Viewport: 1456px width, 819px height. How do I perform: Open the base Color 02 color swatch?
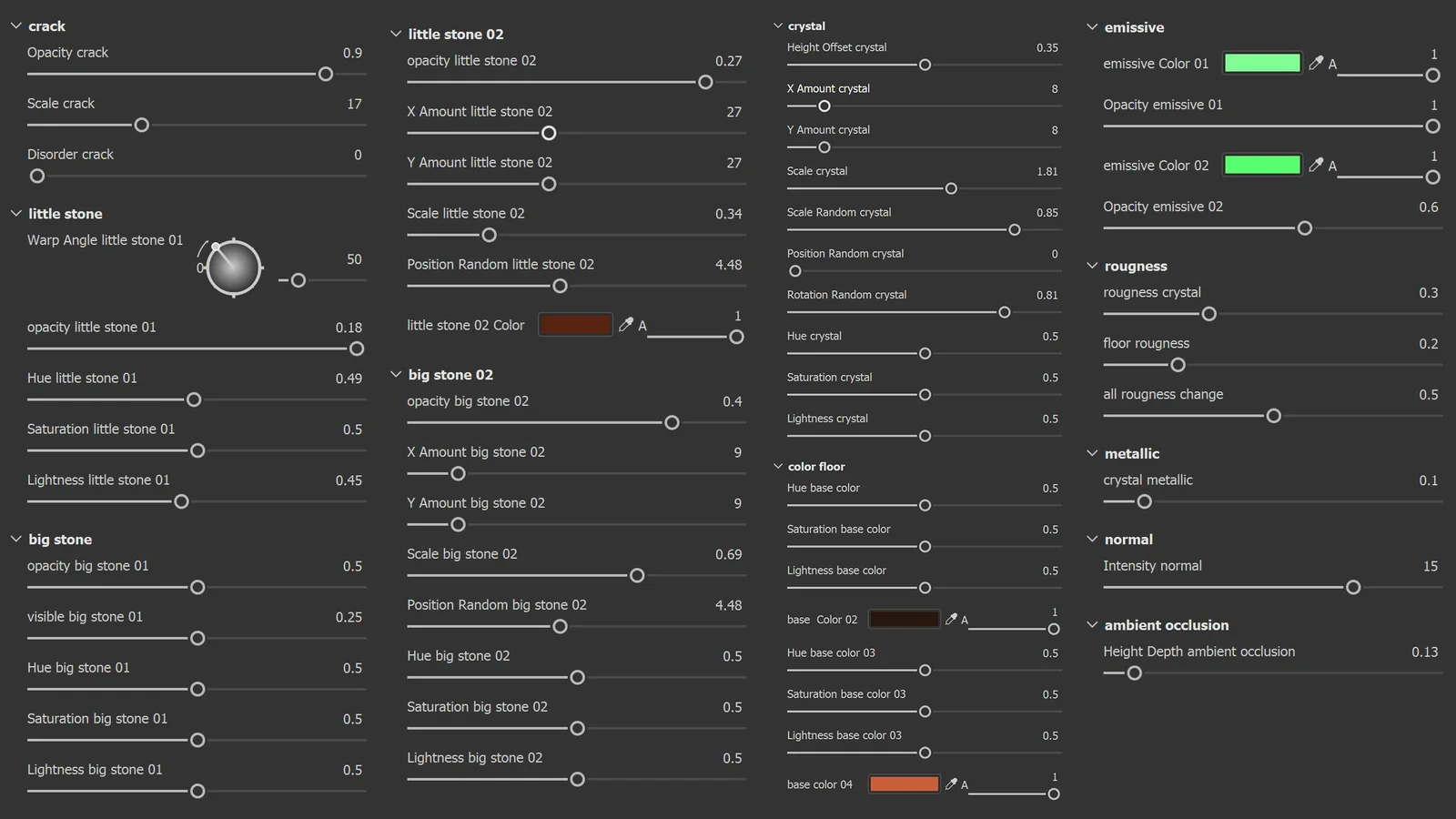click(x=904, y=619)
